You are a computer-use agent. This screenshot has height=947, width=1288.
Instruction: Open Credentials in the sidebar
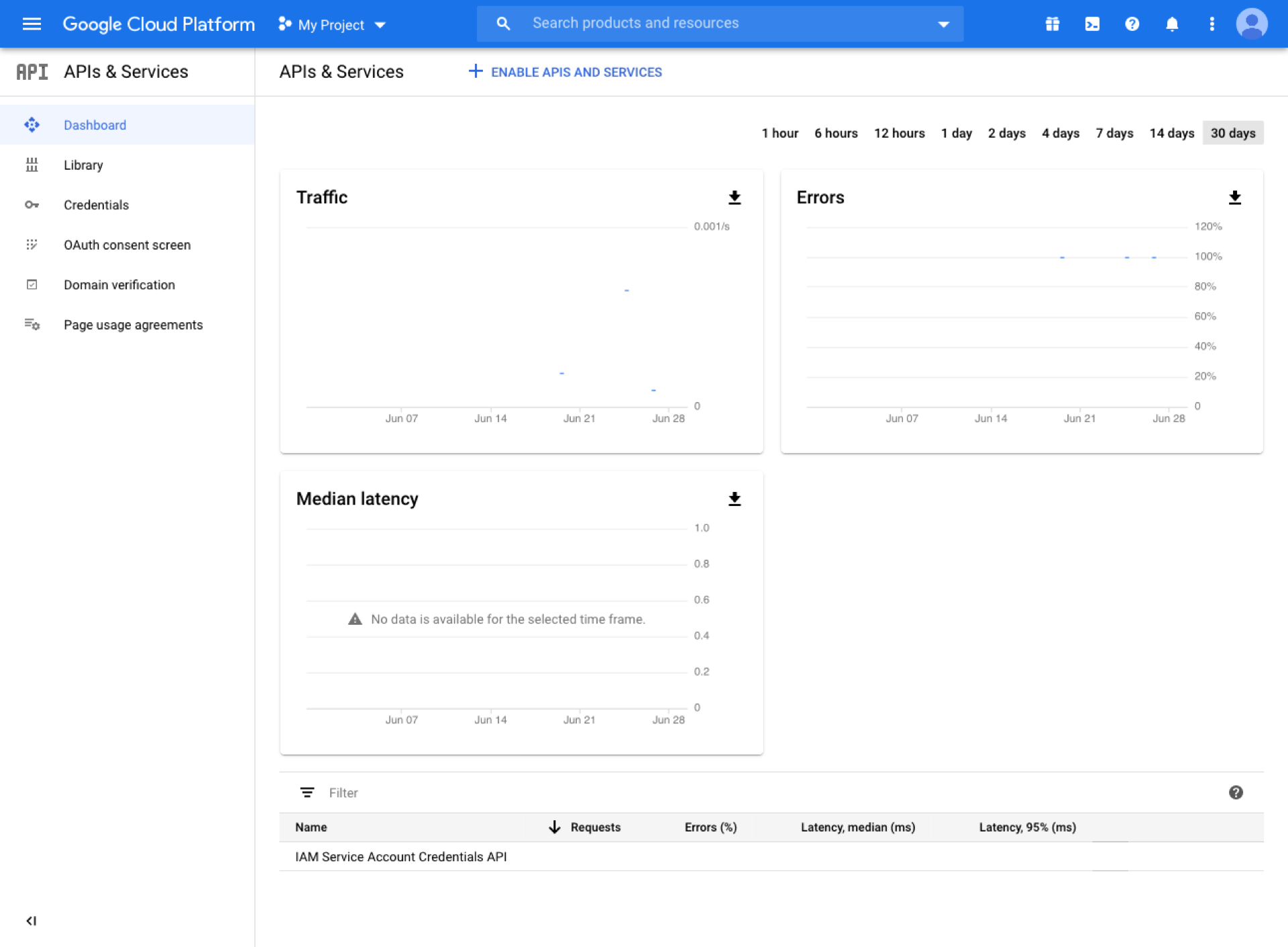pyautogui.click(x=127, y=205)
